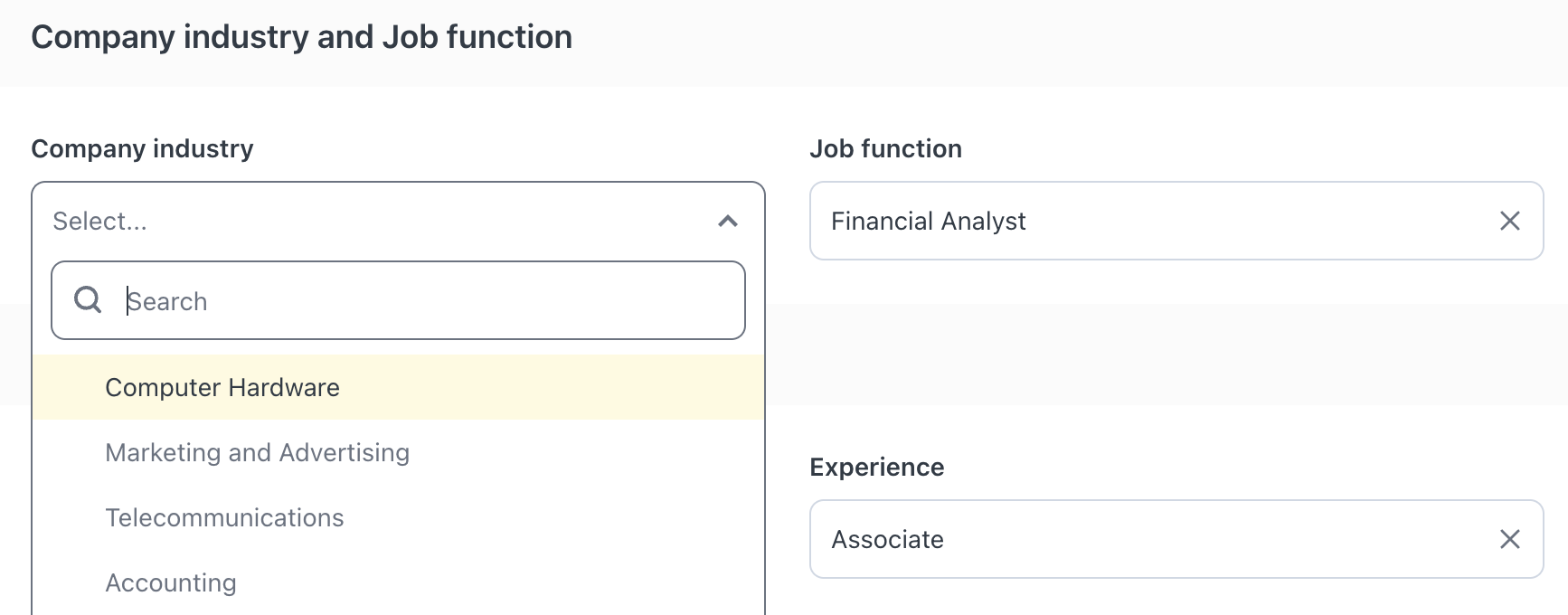The width and height of the screenshot is (1568, 615).
Task: Focus the industry Search text box
Action: [x=398, y=300]
